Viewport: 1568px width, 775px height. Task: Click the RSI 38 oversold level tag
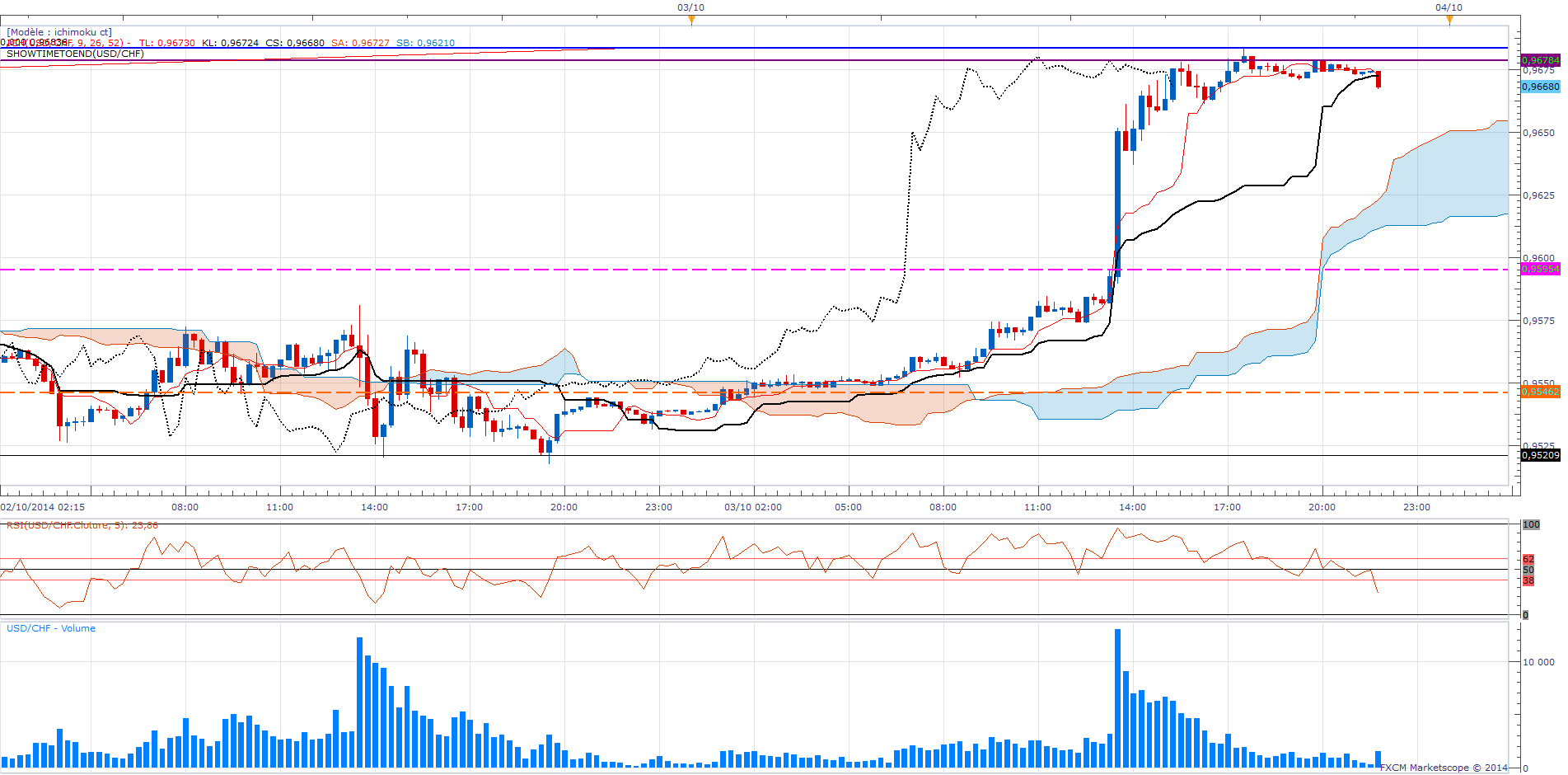[x=1528, y=580]
